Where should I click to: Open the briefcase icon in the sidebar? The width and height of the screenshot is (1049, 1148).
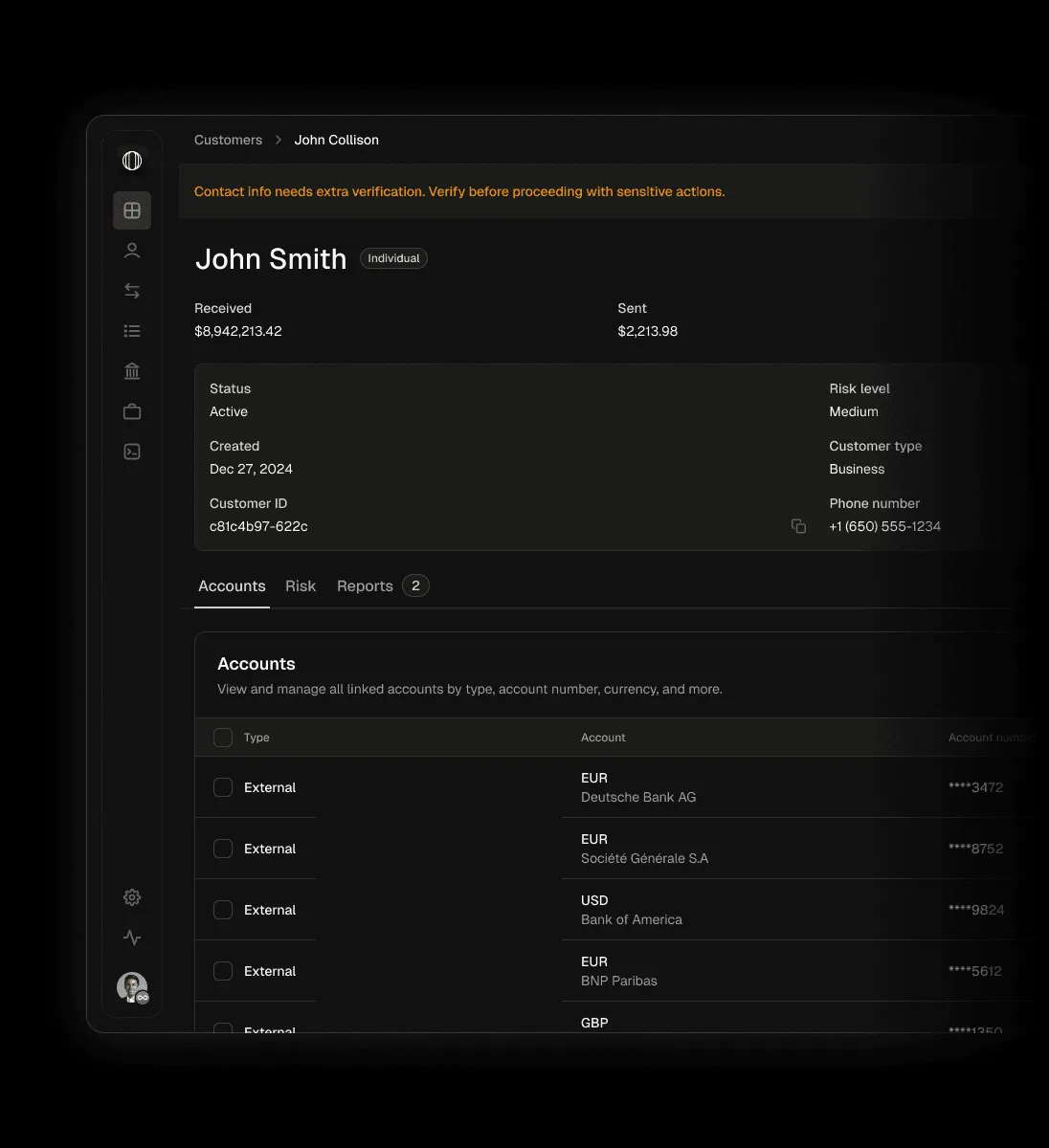pos(132,411)
